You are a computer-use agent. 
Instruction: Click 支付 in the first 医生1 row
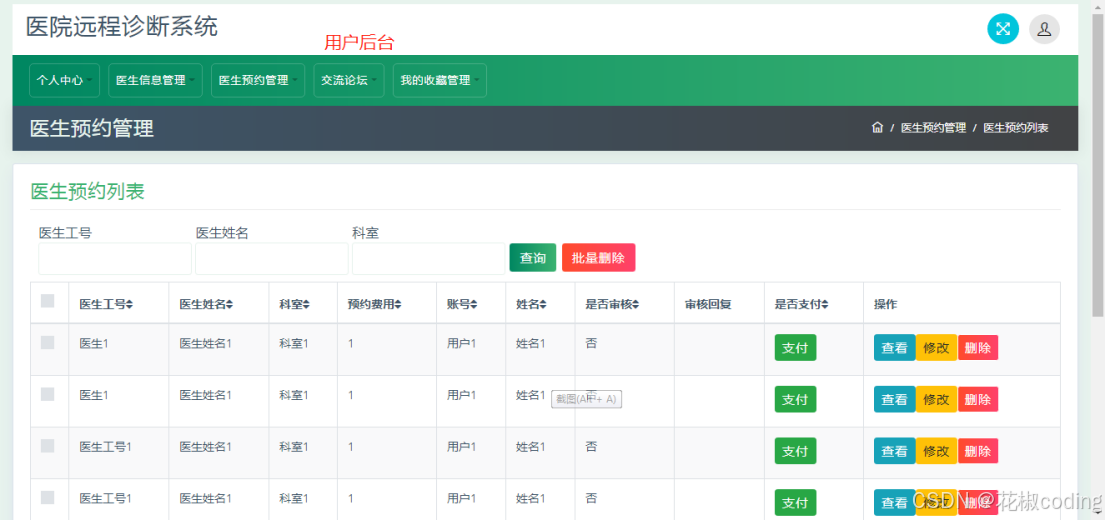click(795, 348)
